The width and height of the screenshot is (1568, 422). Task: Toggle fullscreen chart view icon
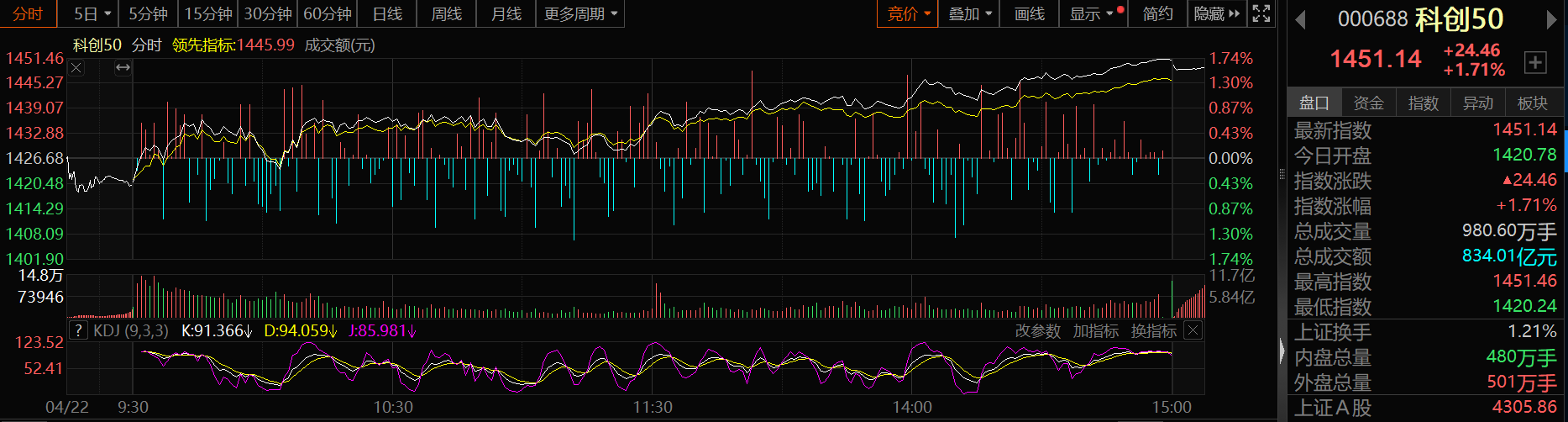click(1261, 13)
